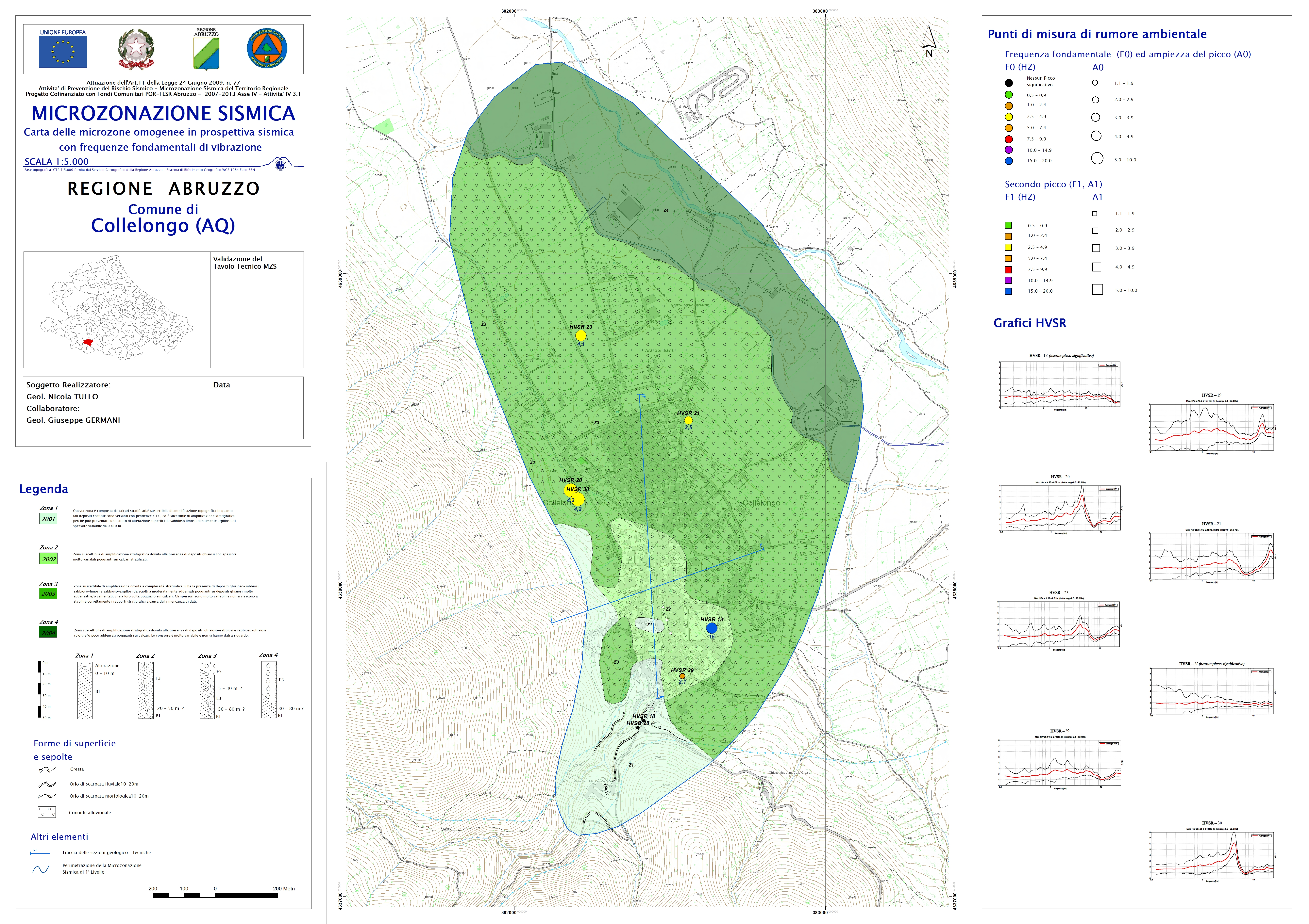Screen dimensions: 1309x924
Task: Click the red 7.5 - 9.9 F1 square
Action: click(1009, 270)
